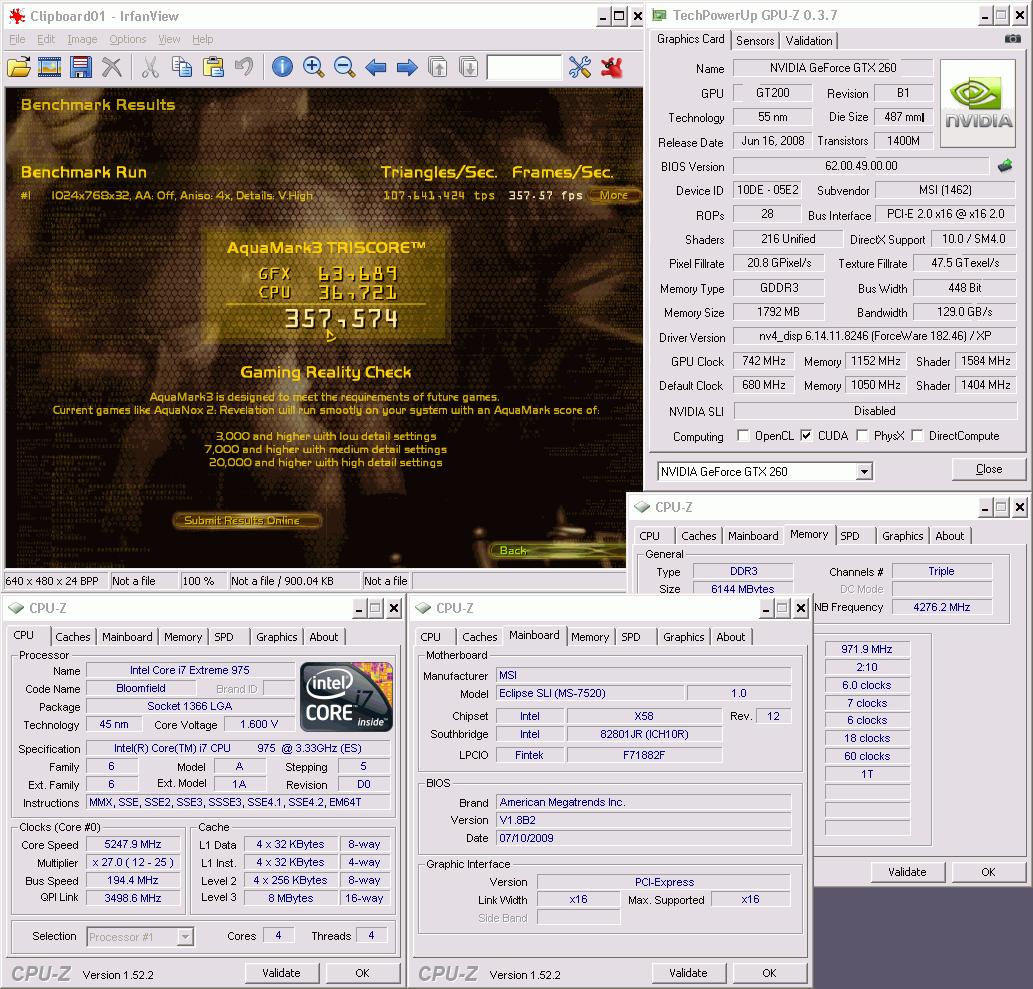Click the GPU-Z Close button
This screenshot has height=989, width=1033.
(988, 469)
